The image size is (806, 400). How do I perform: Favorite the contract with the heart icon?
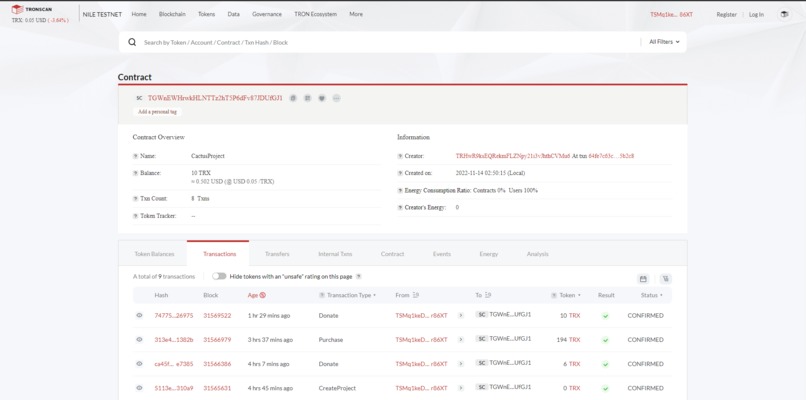coord(322,98)
